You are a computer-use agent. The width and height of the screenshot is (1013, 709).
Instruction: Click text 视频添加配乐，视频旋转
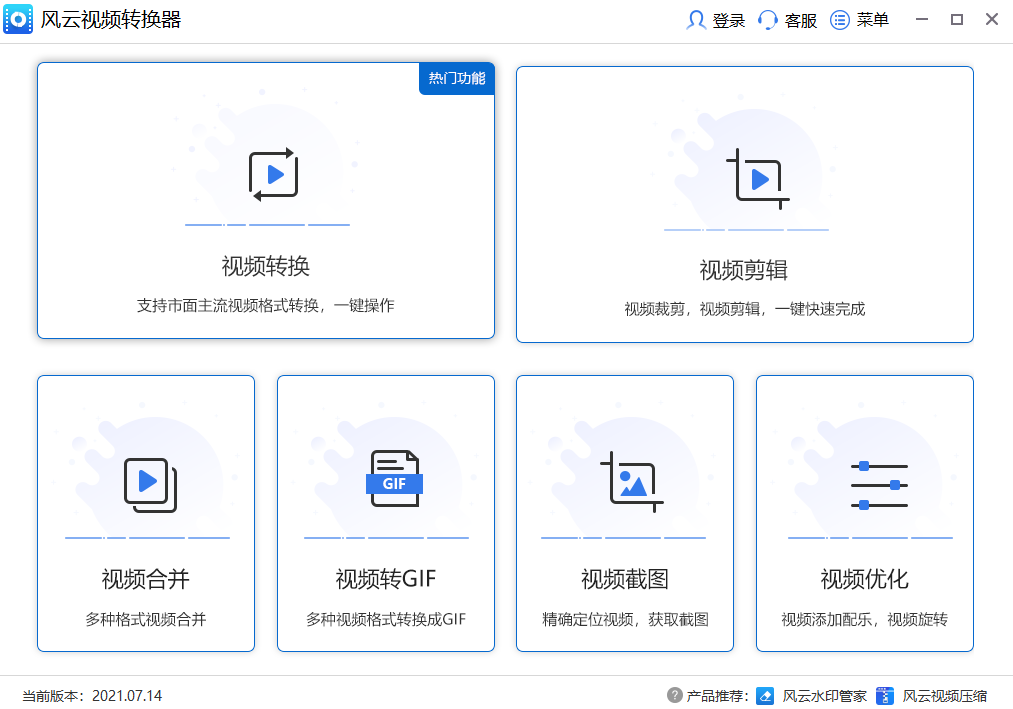pos(864,619)
